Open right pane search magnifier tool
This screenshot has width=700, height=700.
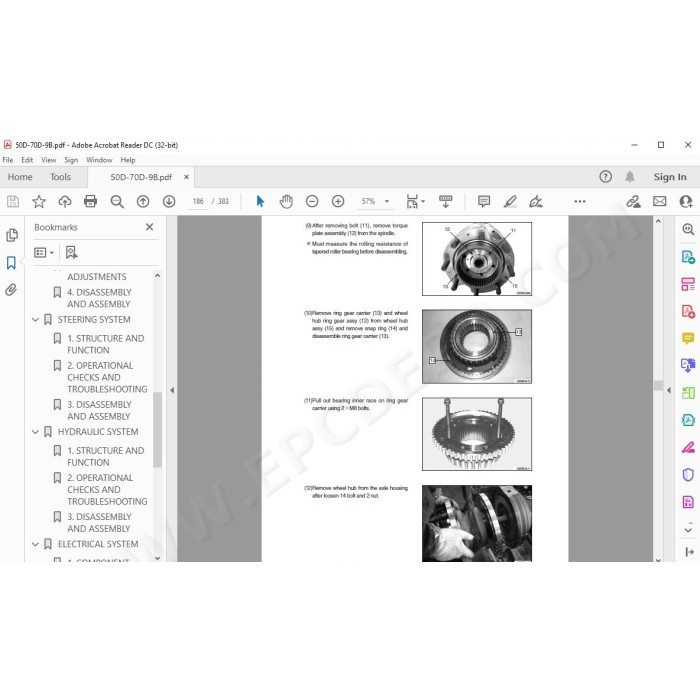tap(688, 229)
